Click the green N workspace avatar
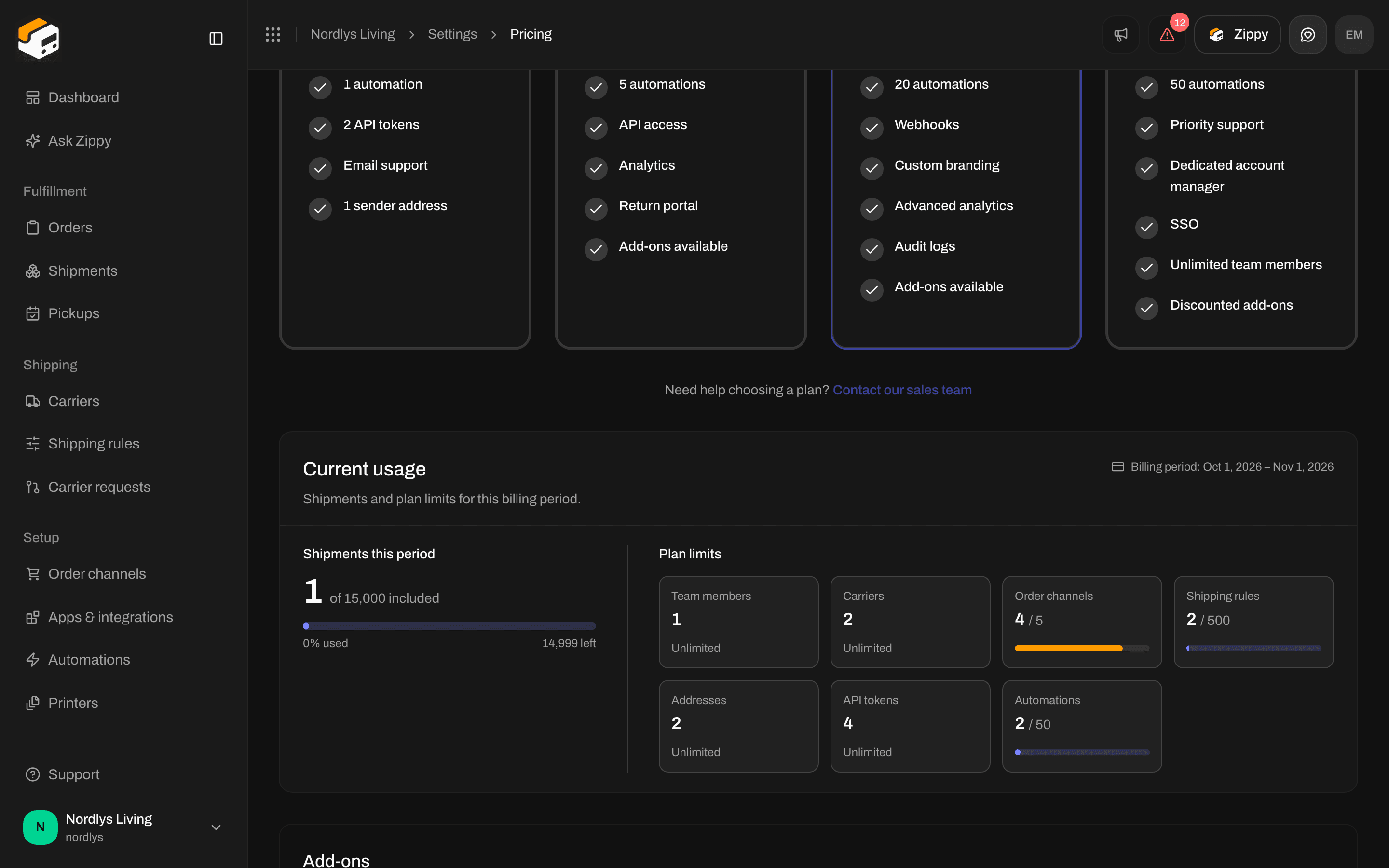The image size is (1389, 868). click(x=40, y=827)
